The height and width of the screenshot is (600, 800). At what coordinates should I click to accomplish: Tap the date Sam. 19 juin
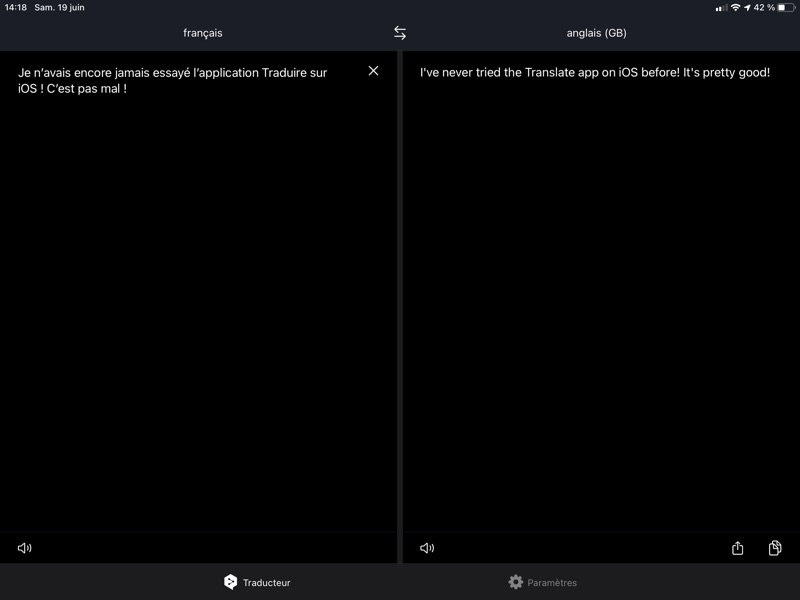coord(59,7)
